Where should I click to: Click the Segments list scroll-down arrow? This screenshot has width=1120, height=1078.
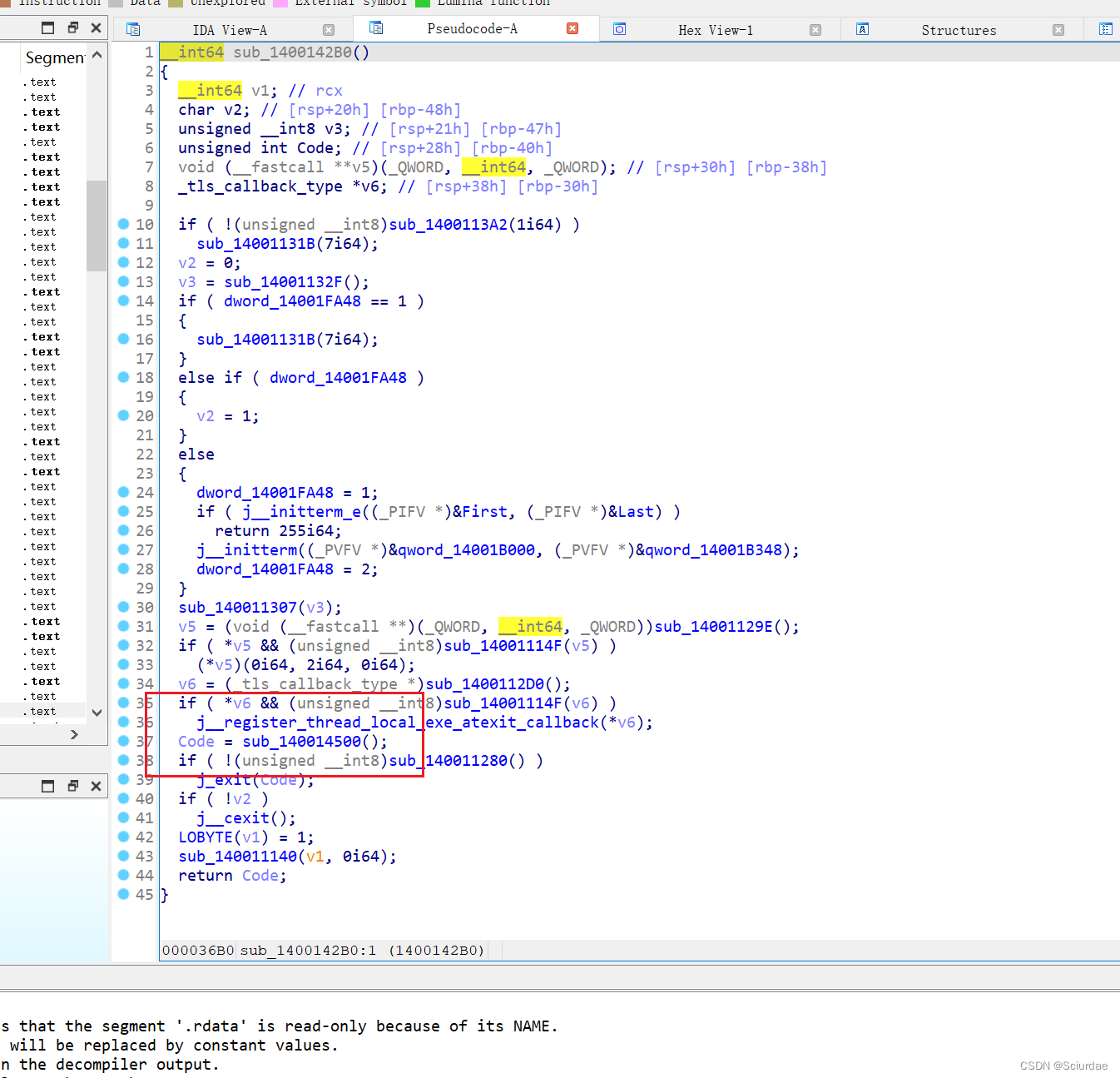pyautogui.click(x=97, y=713)
